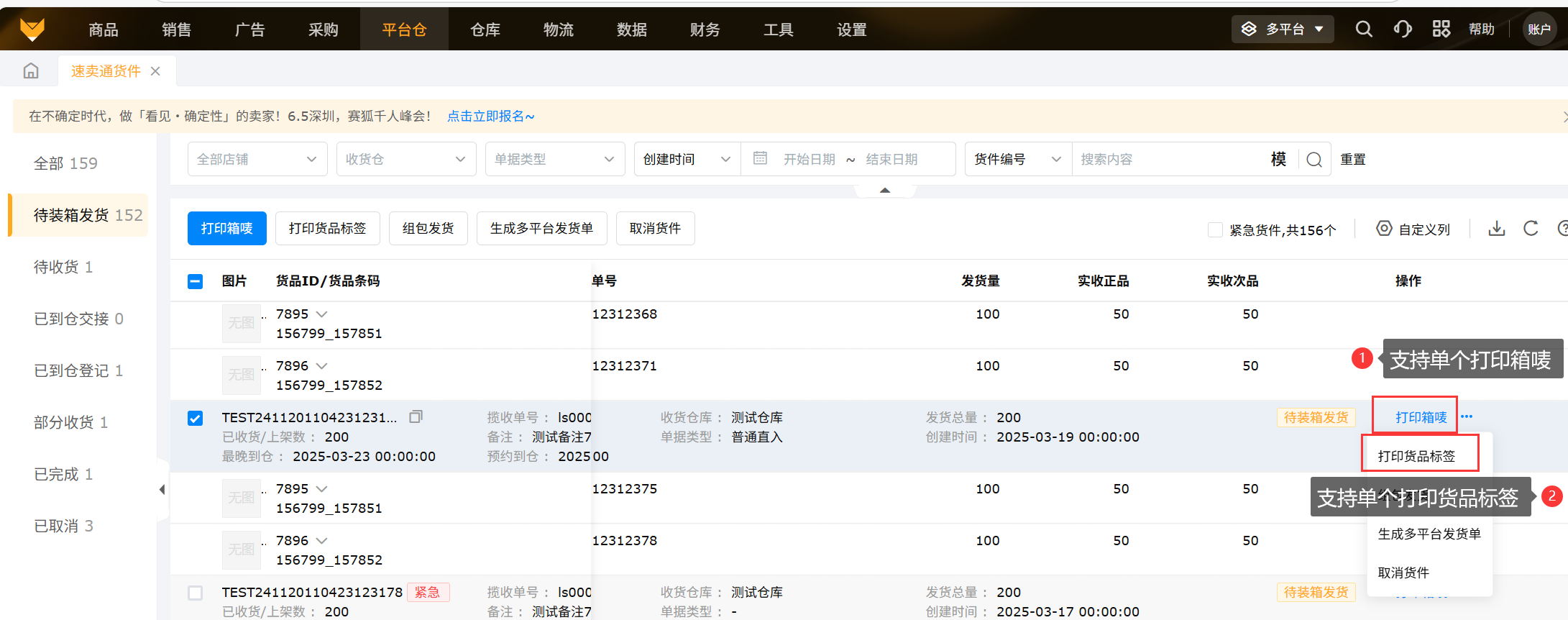Select 取消货件 from the dropdown menu
The height and width of the screenshot is (620, 1568).
(x=1403, y=573)
